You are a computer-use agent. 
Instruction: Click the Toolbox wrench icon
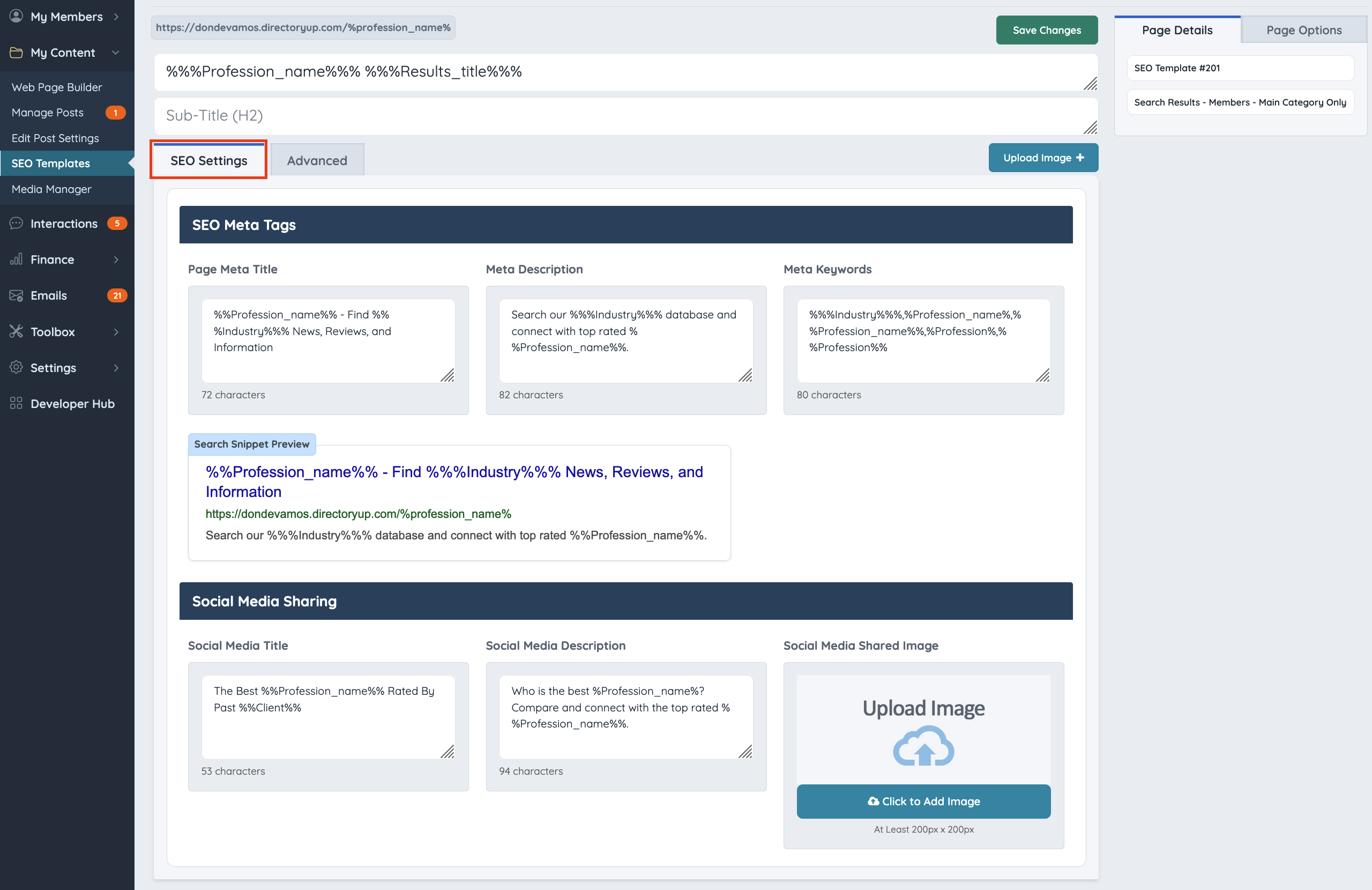point(16,332)
